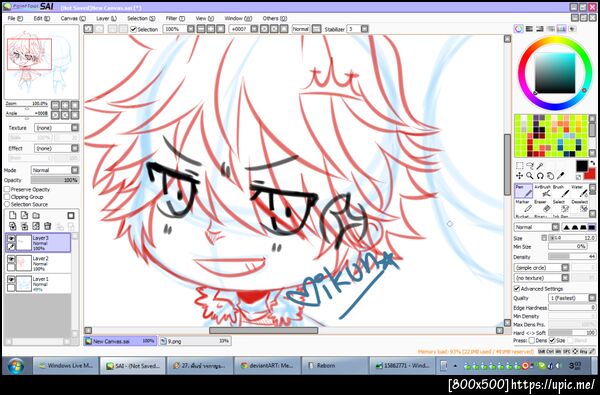
Task: Select the AirBrush tool
Action: pos(542,191)
